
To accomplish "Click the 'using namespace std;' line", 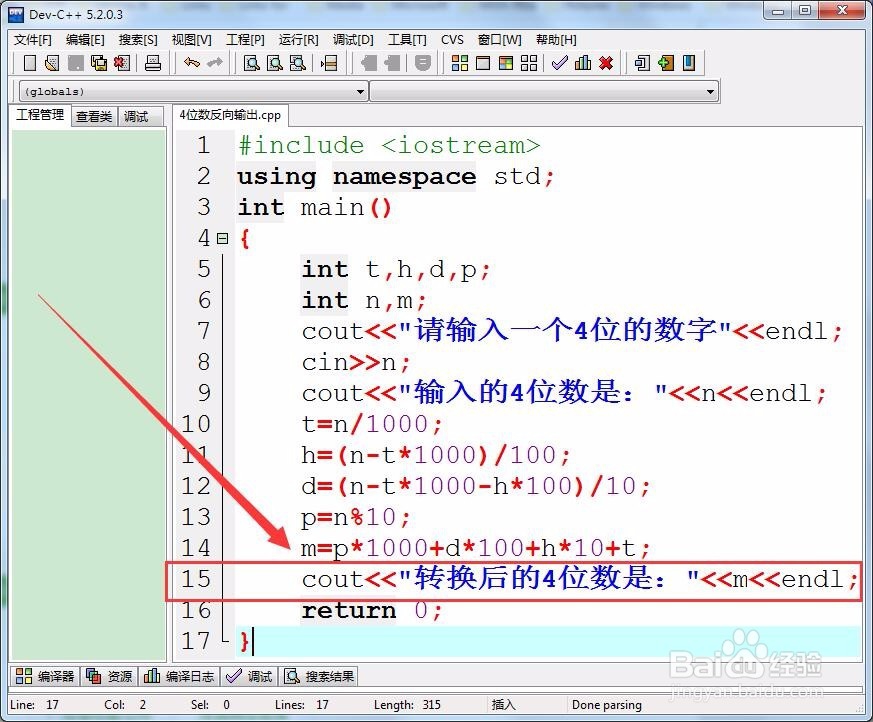I will (x=395, y=176).
